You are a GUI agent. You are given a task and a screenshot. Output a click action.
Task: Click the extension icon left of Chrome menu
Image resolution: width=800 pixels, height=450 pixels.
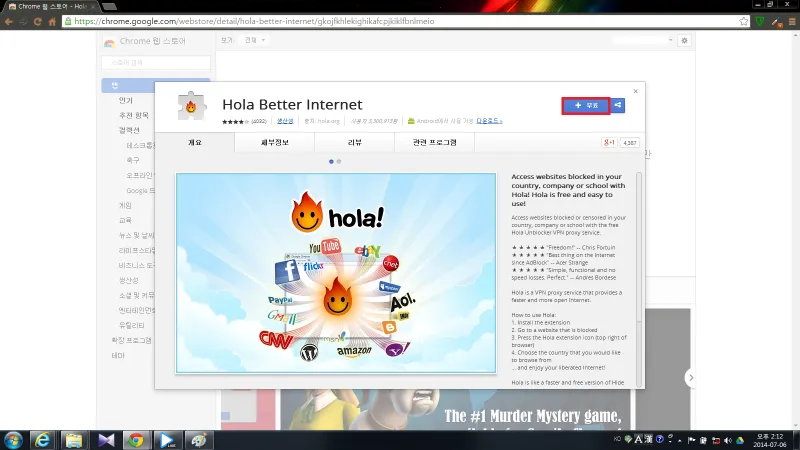pos(777,22)
